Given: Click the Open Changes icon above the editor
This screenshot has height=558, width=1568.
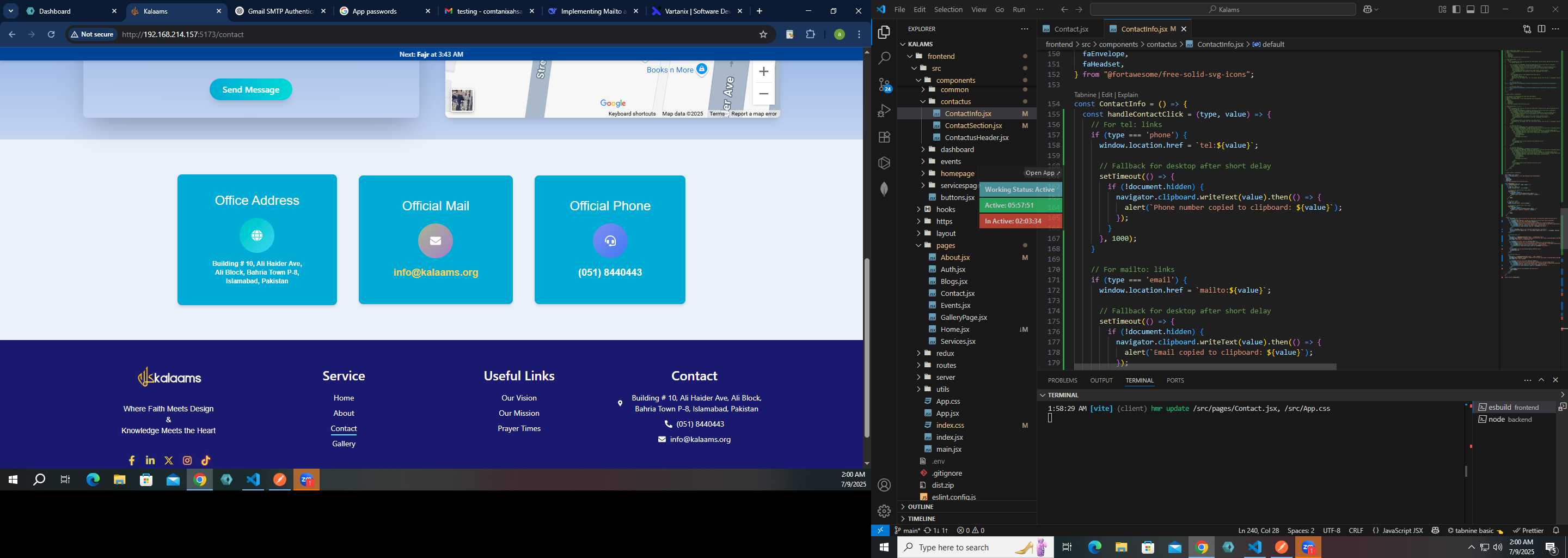Looking at the screenshot, I should 1527,29.
